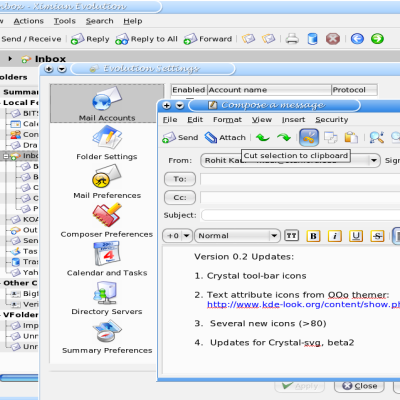Viewport: 400px width, 400px height.
Task: Open Insert menu in compose window
Action: [x=293, y=120]
